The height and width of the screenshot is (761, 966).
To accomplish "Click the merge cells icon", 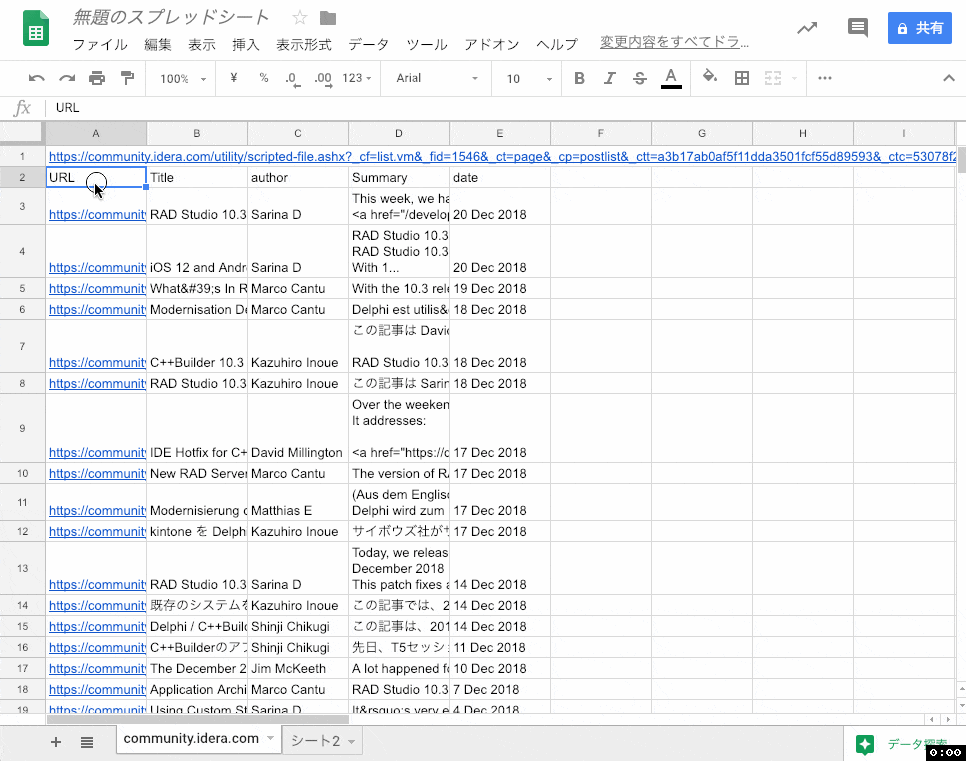I will tap(773, 78).
